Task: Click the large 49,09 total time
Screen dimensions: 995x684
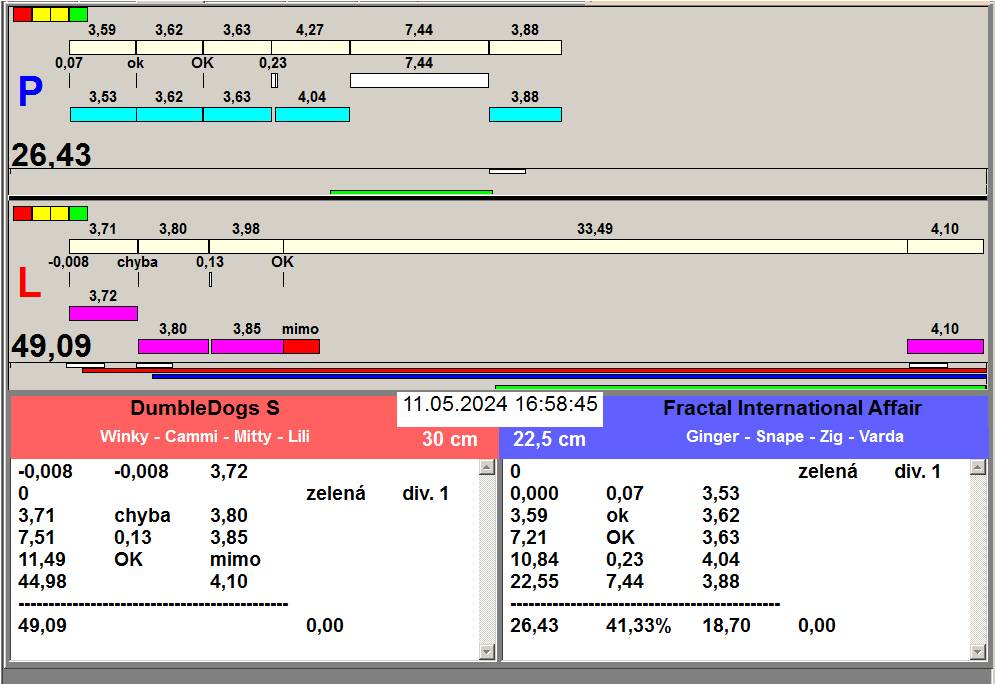Action: (51, 346)
